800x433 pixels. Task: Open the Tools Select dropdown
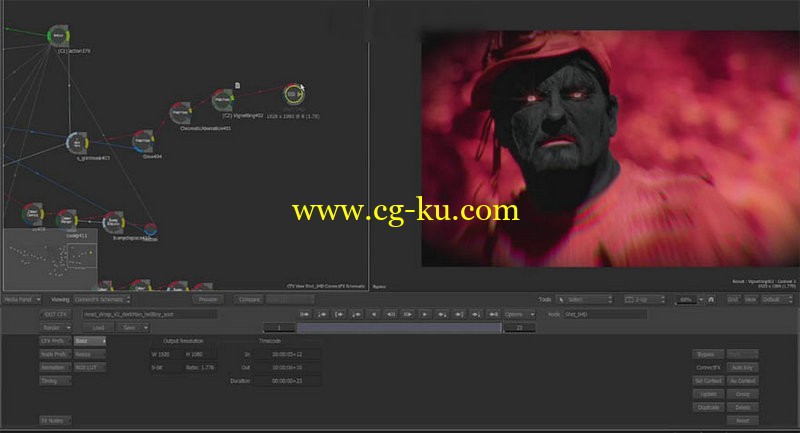[584, 299]
